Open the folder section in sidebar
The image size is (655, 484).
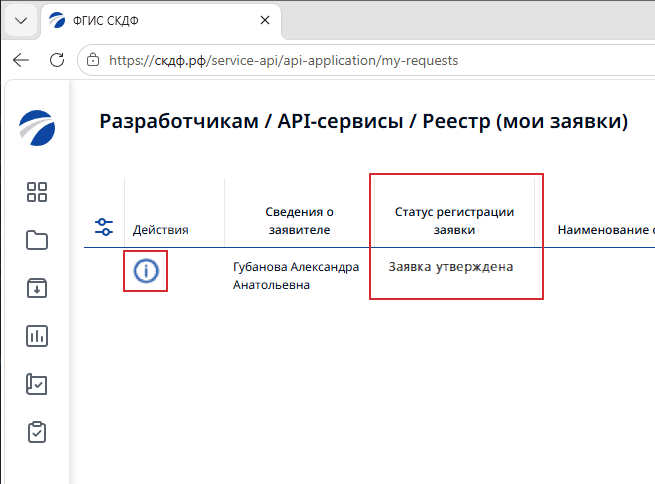pos(37,240)
